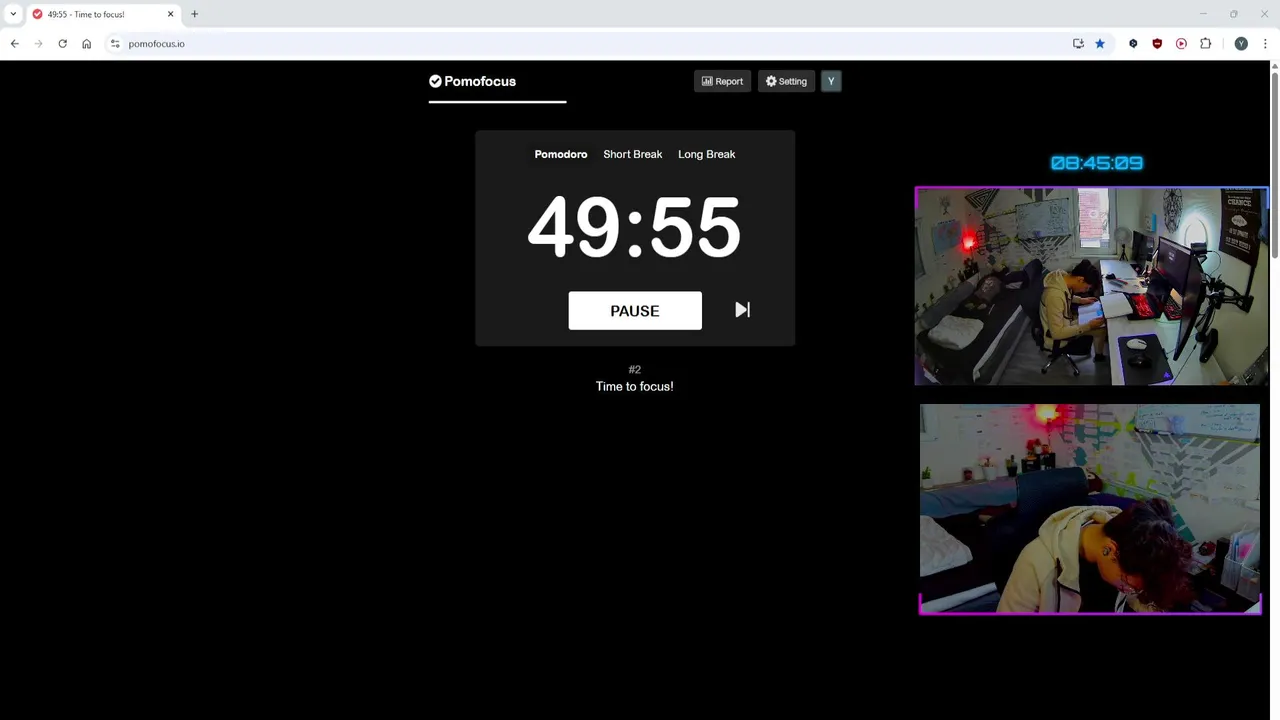Skip to next session with forward icon
1280x720 pixels.
tap(742, 310)
